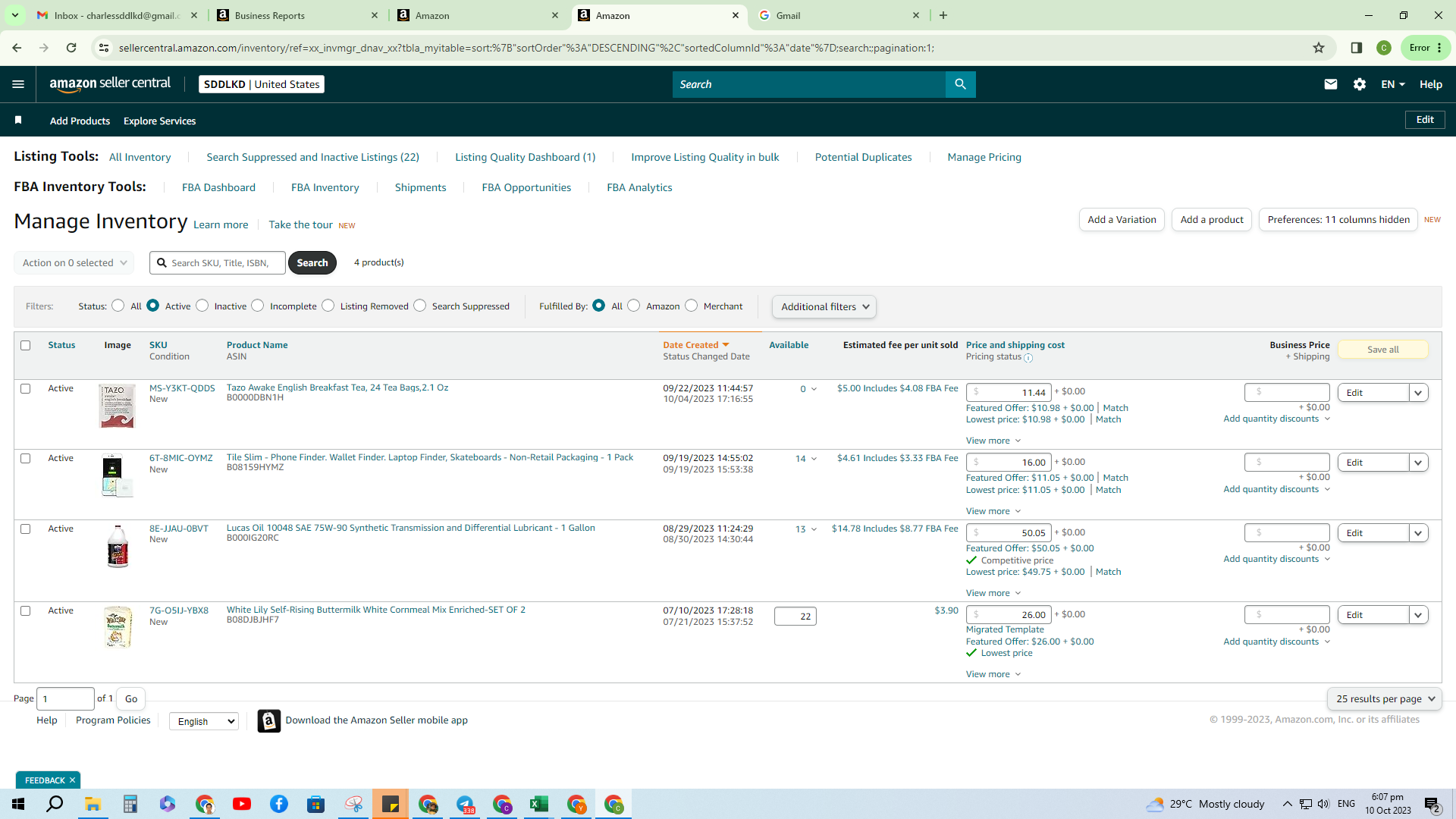Click the Add a product button

pos(1212,220)
